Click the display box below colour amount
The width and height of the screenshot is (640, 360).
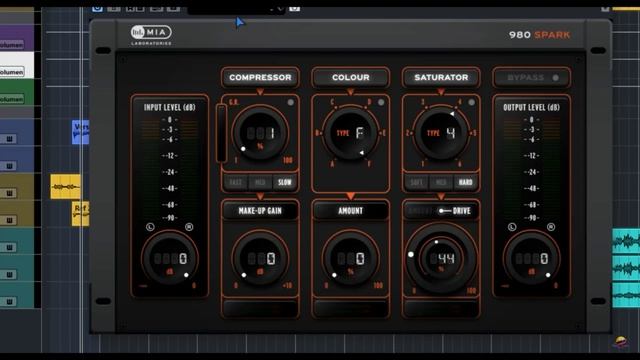(351, 309)
